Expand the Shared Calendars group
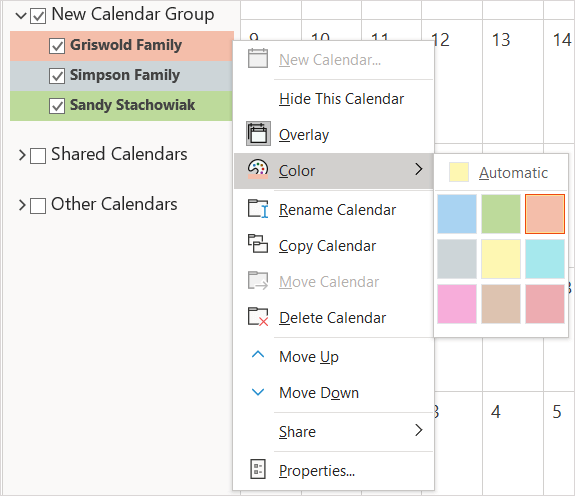575x496 pixels. pyautogui.click(x=22, y=155)
